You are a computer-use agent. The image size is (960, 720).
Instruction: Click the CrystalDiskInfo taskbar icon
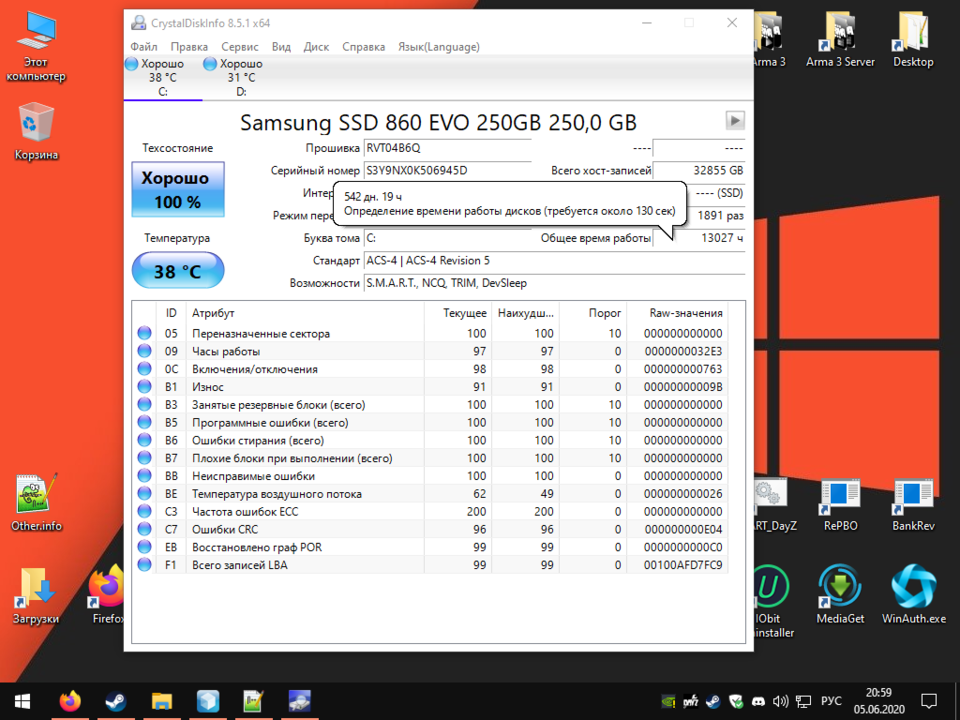[x=299, y=701]
